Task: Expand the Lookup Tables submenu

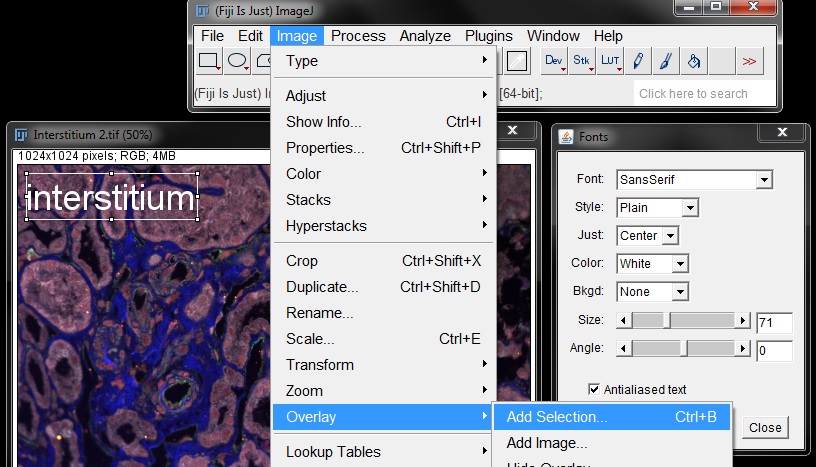Action: (384, 452)
